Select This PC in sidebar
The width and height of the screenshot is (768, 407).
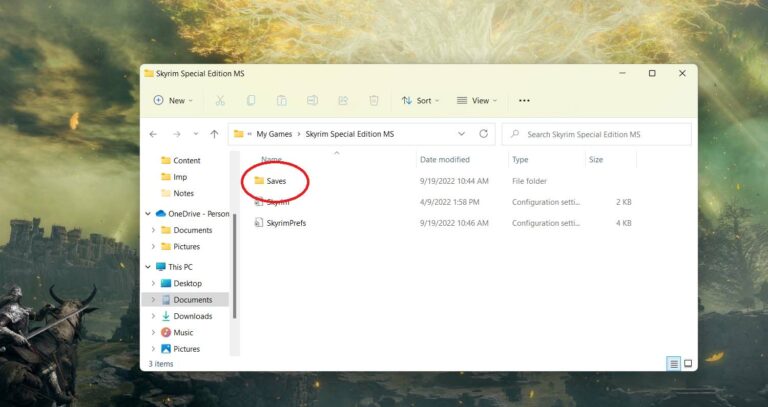[180, 267]
